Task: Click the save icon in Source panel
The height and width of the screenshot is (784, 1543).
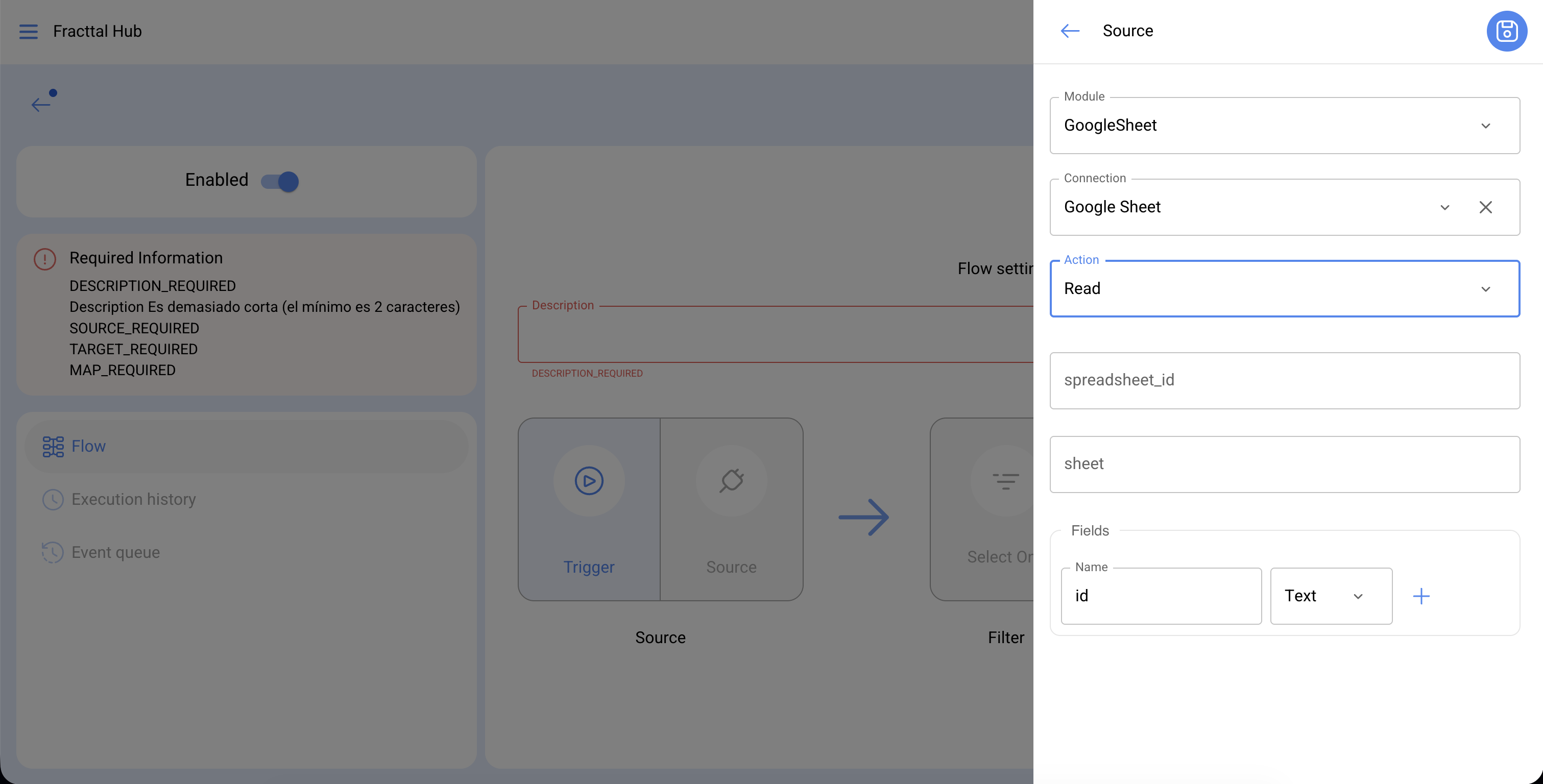Action: click(1506, 31)
